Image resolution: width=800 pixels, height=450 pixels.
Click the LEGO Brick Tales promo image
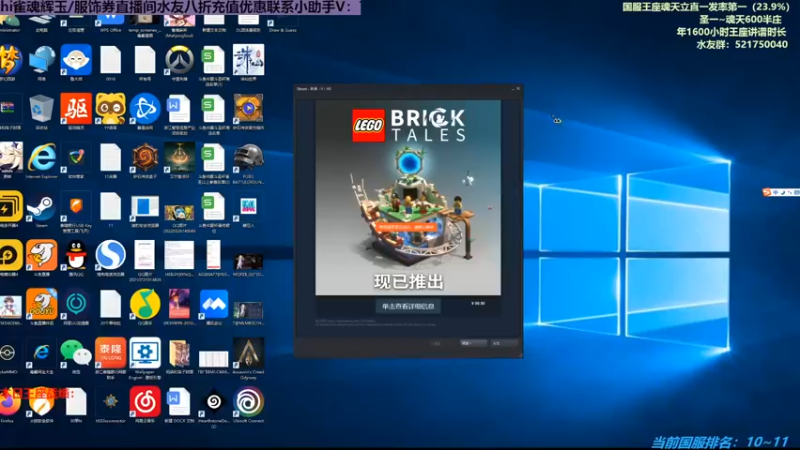(x=408, y=197)
